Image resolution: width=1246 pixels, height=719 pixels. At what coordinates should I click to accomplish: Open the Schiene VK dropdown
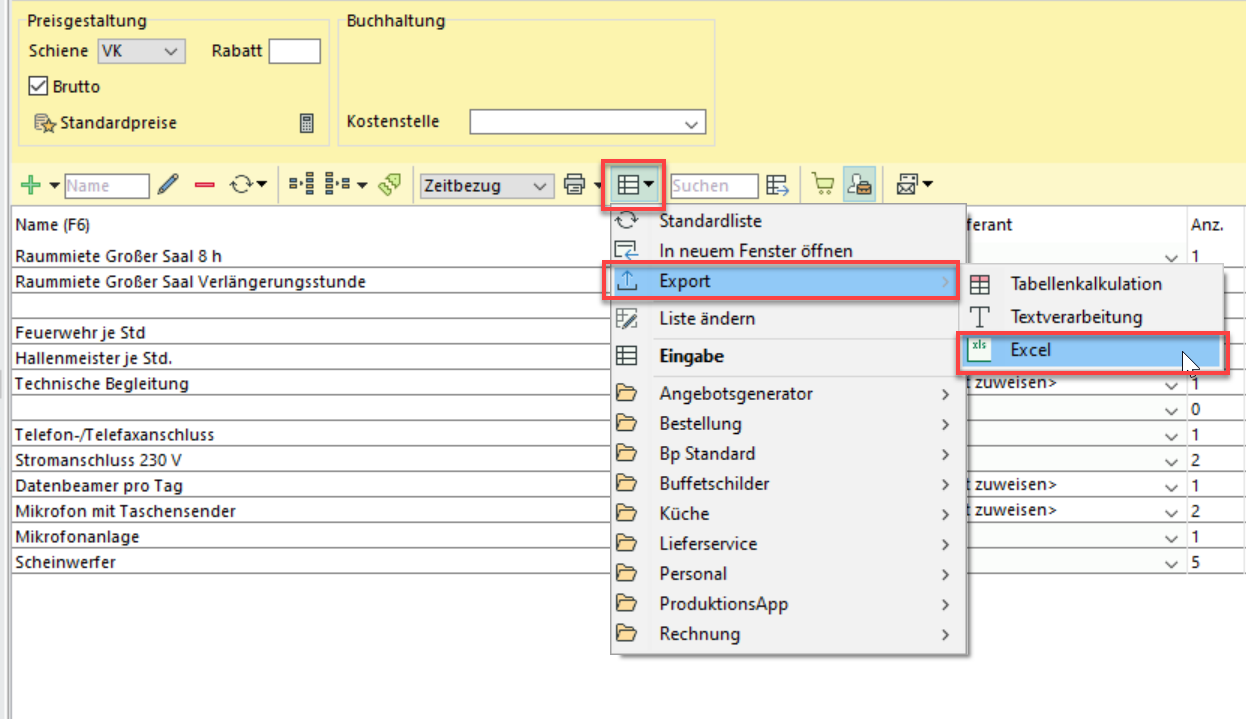click(141, 51)
